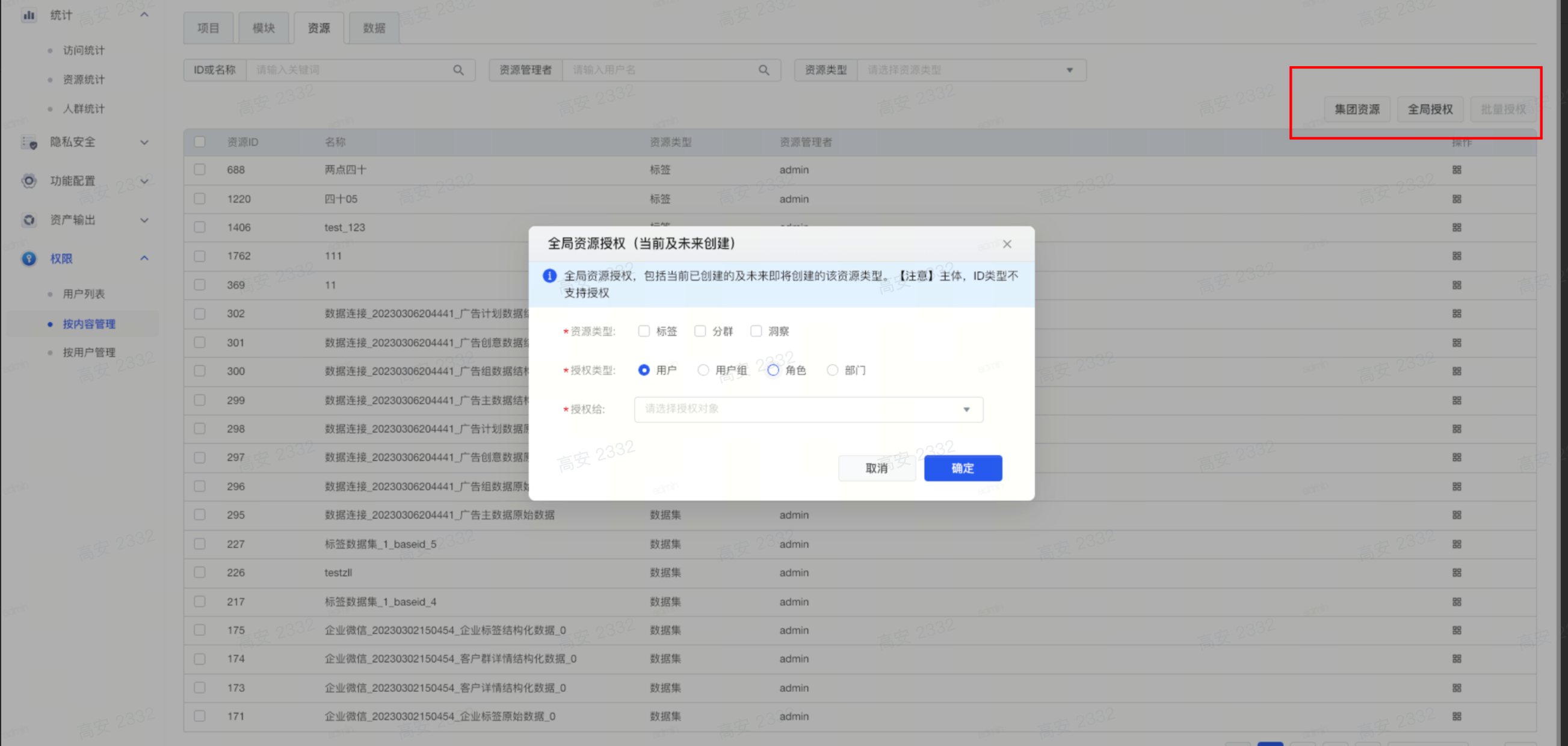Check the 标签 resource type checkbox

coord(643,331)
